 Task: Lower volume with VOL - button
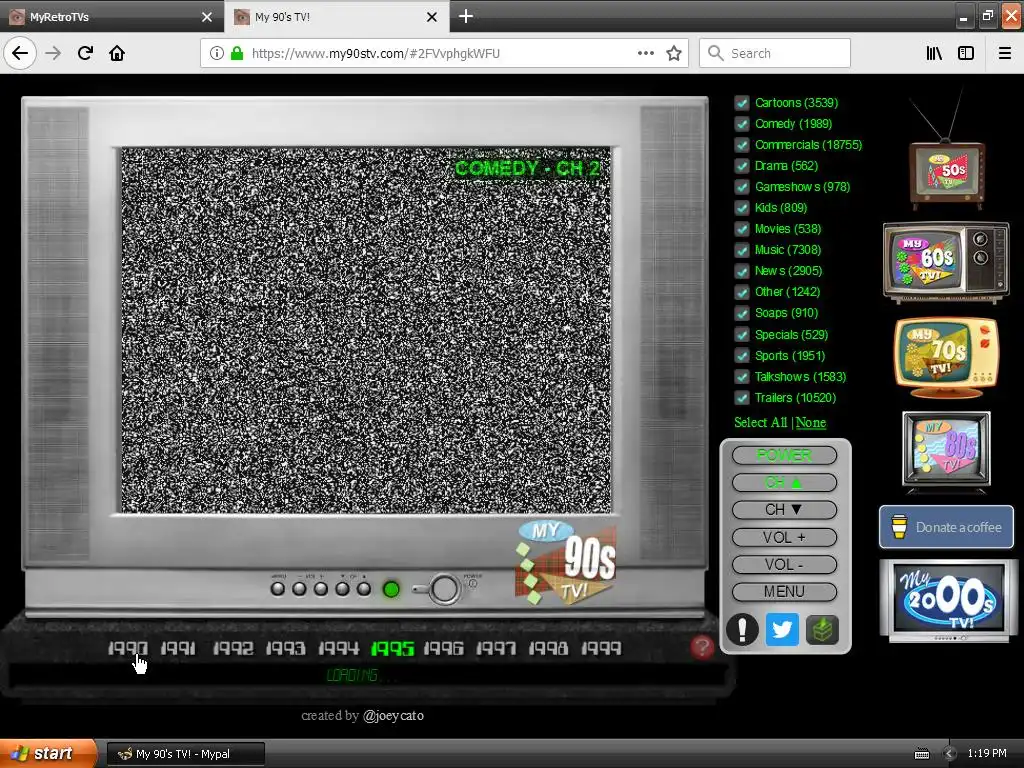(x=784, y=564)
